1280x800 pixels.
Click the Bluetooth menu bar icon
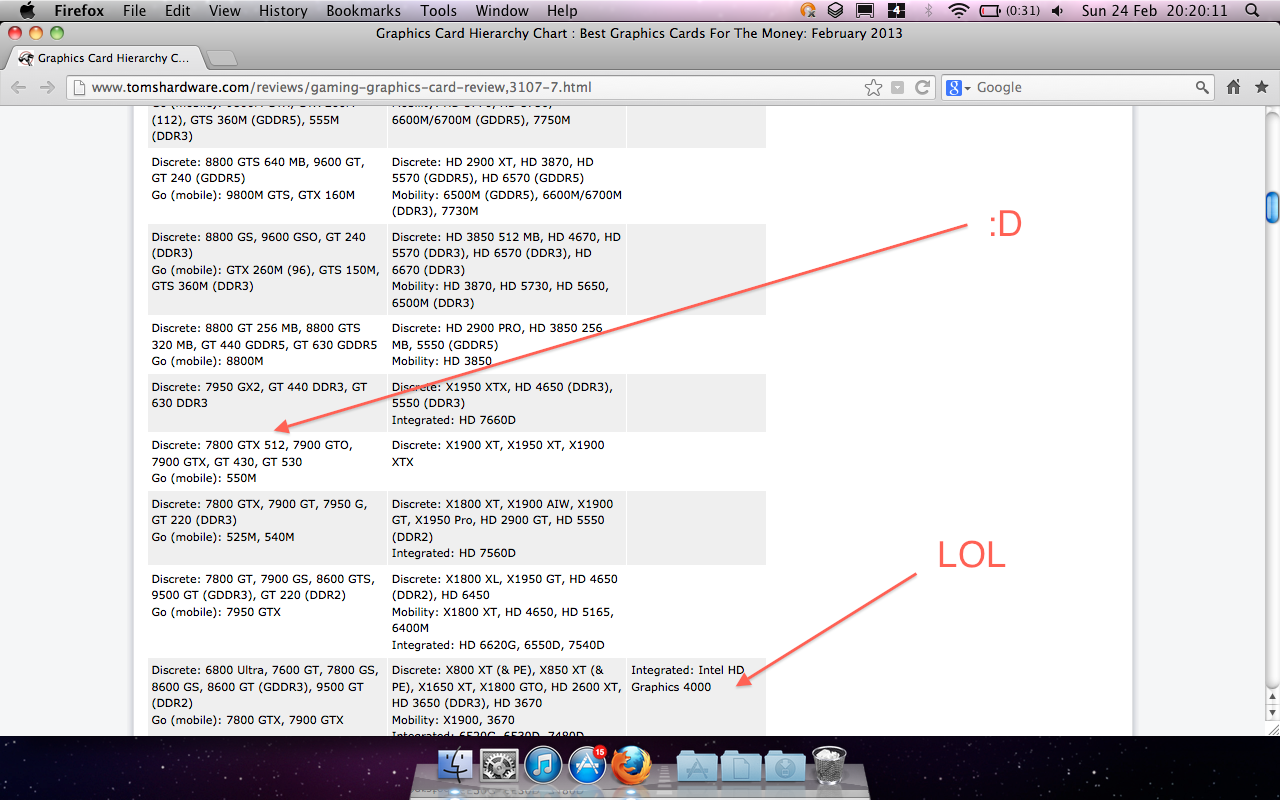928,11
